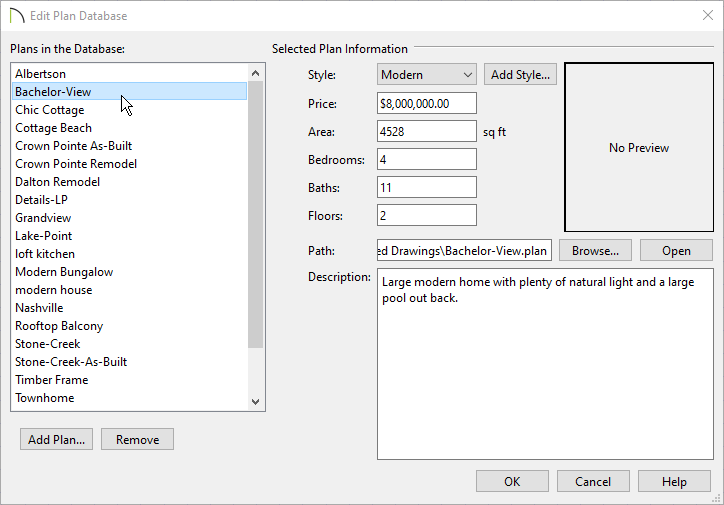Click into the Price field

click(427, 103)
